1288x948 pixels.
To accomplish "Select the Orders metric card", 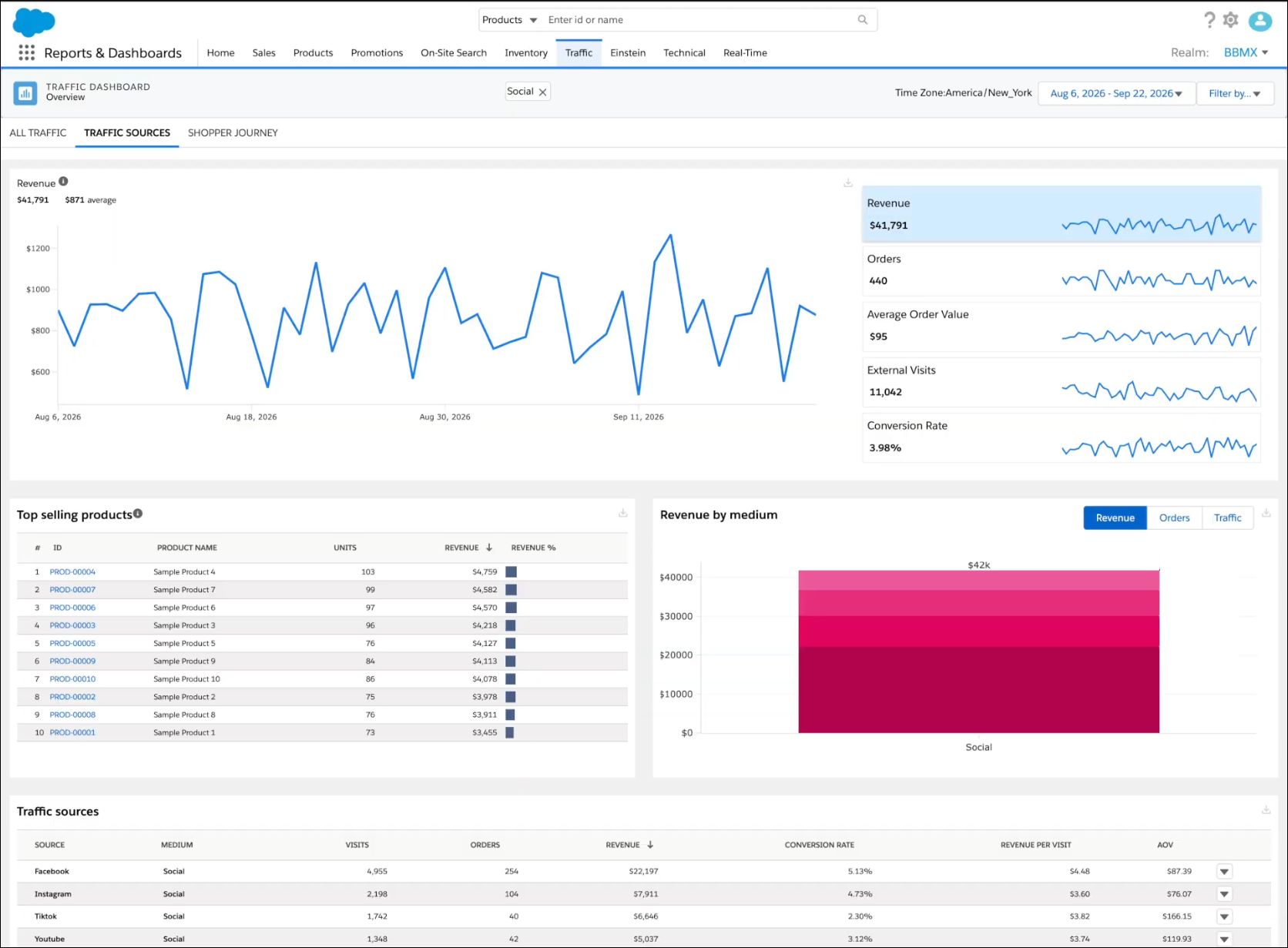I will [x=1062, y=270].
